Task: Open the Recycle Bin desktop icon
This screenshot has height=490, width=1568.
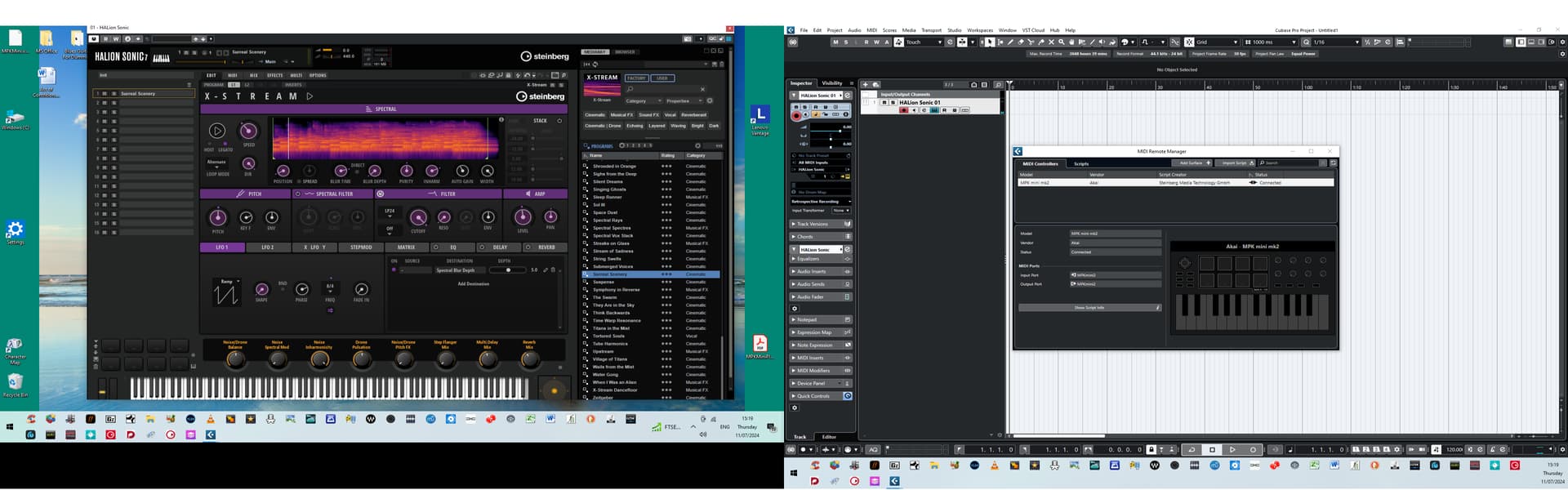Action: (15, 385)
